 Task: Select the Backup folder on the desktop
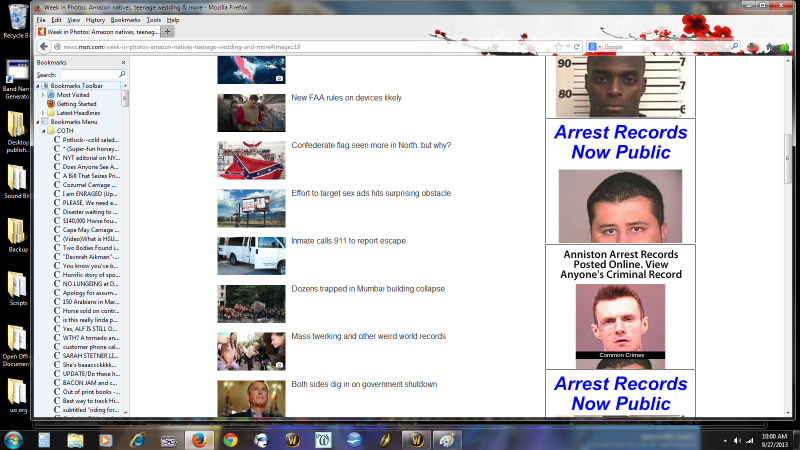pyautogui.click(x=17, y=235)
